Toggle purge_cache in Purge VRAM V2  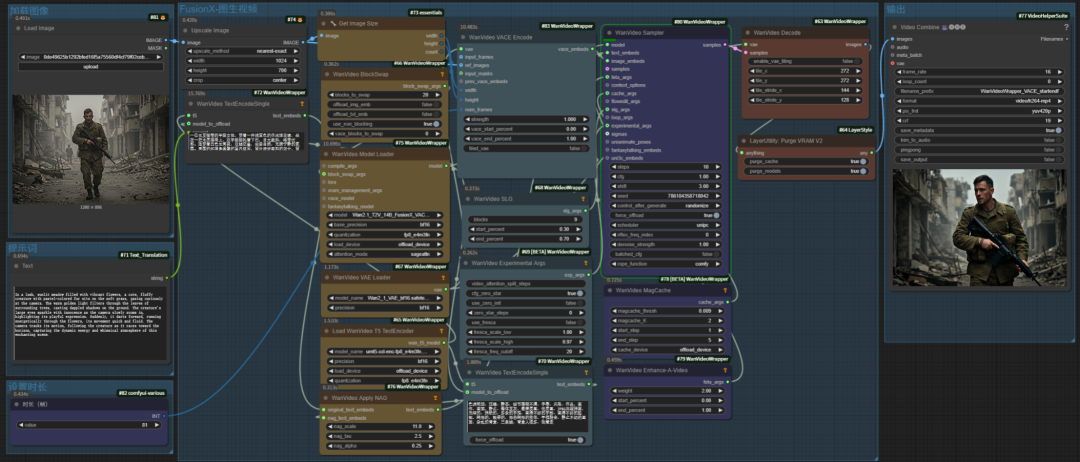[x=805, y=161]
